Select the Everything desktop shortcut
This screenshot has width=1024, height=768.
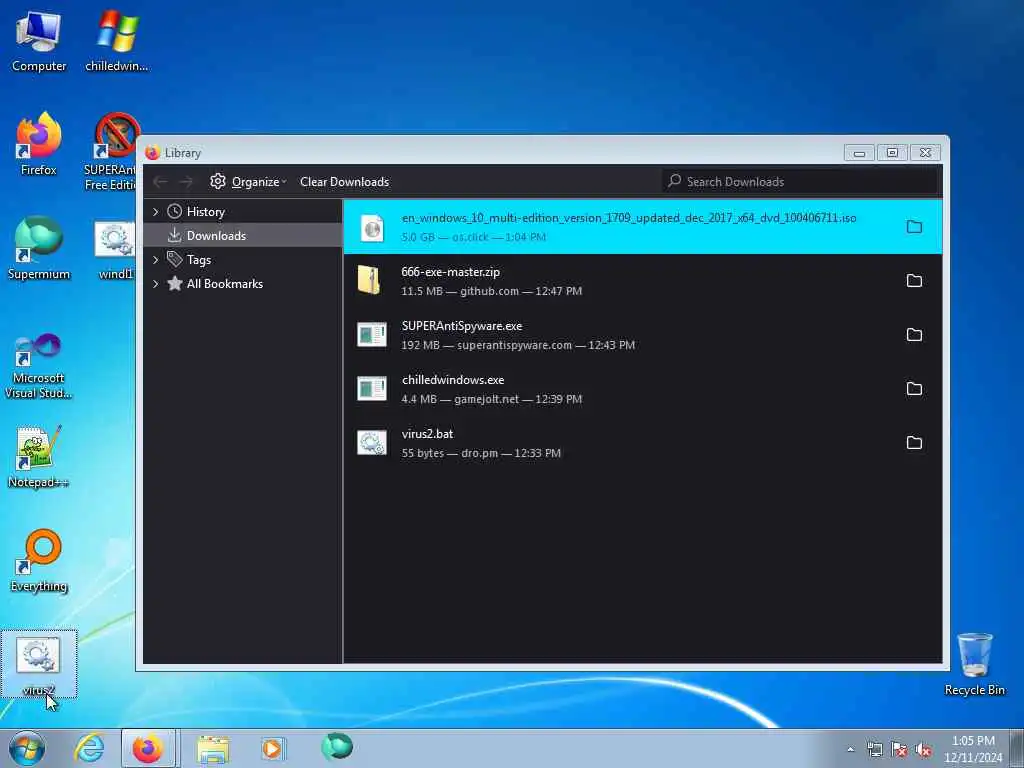(x=39, y=561)
